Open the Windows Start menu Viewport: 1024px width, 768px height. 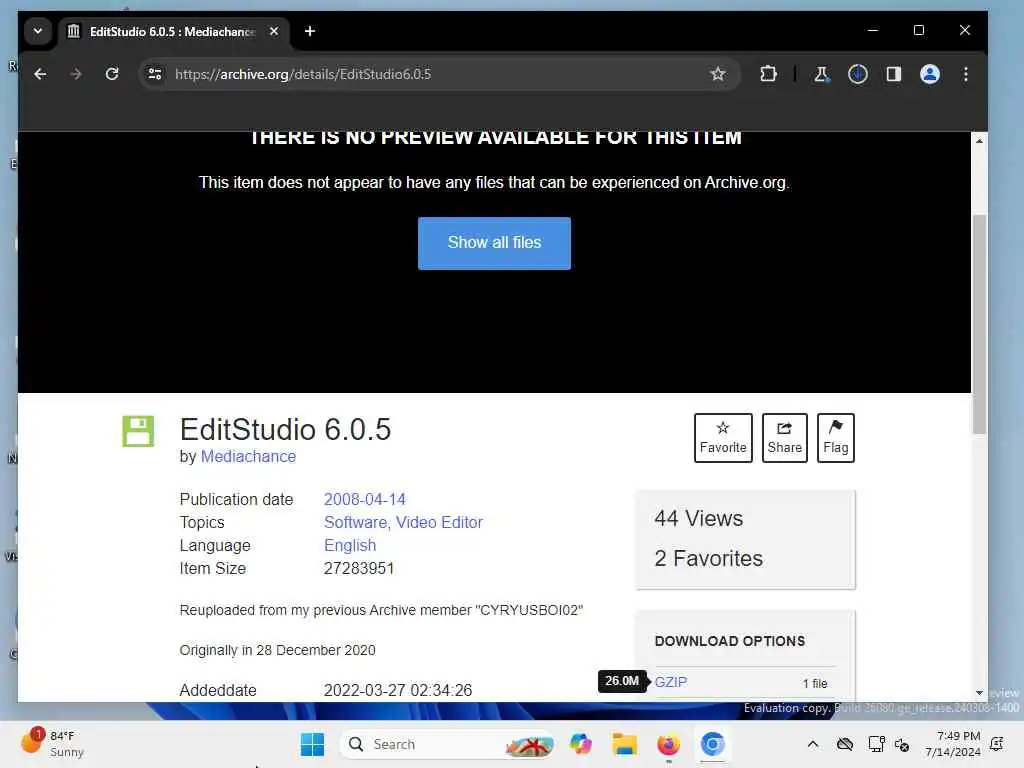click(x=312, y=744)
